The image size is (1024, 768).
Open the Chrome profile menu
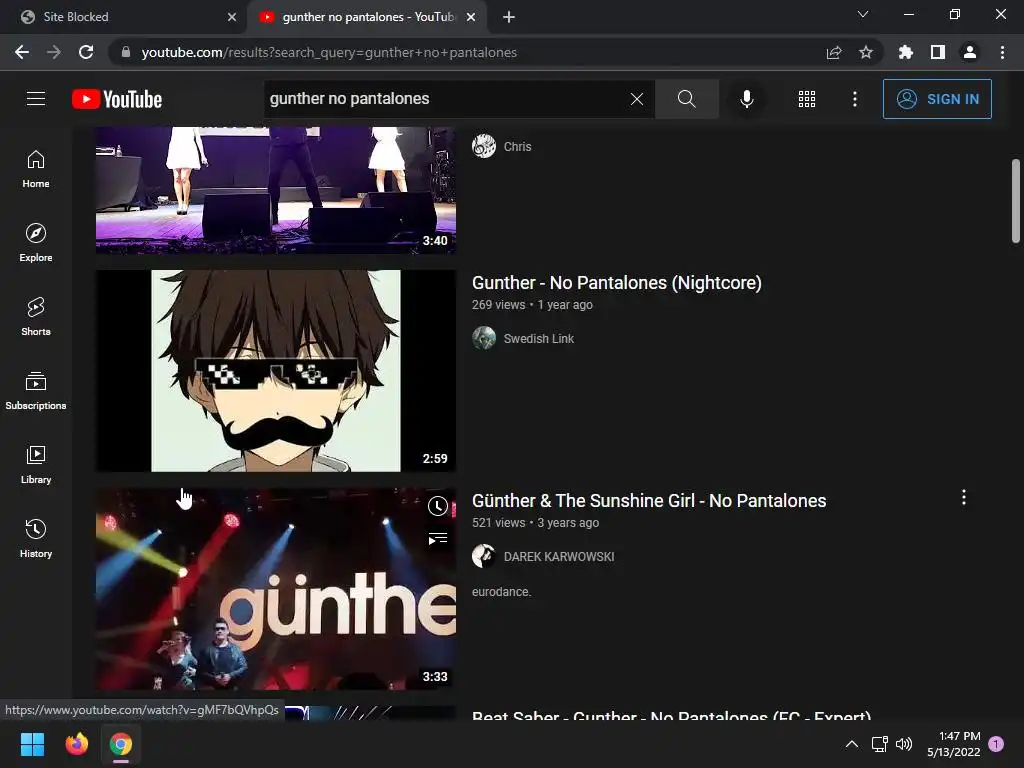(970, 52)
